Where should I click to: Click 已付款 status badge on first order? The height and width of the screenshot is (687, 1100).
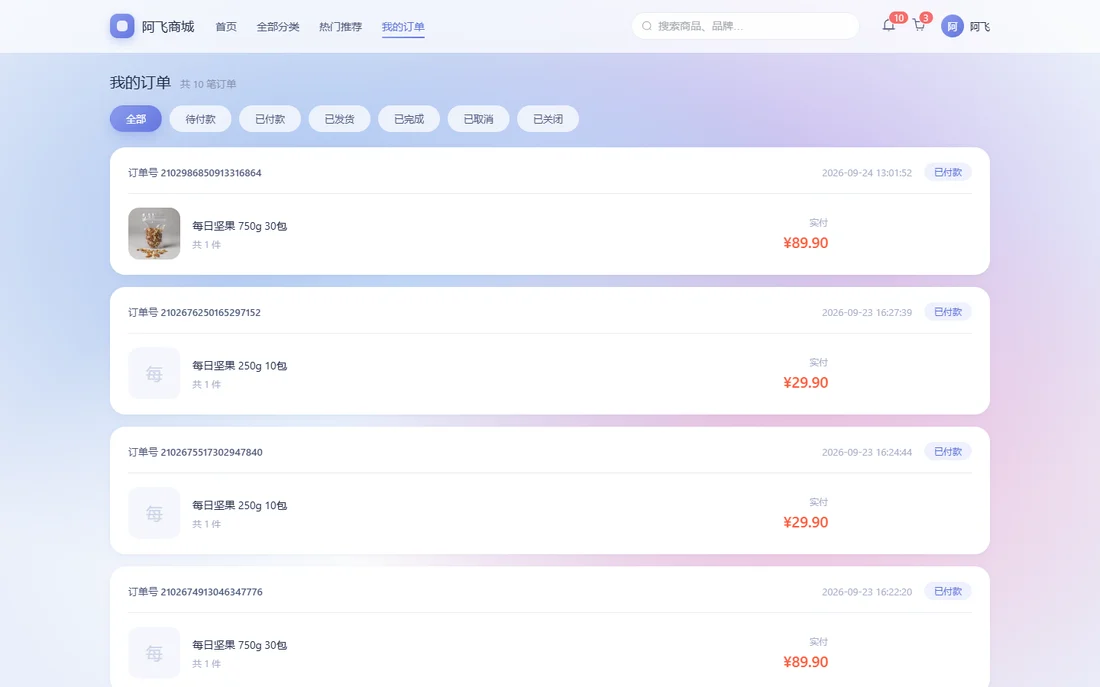pyautogui.click(x=948, y=172)
